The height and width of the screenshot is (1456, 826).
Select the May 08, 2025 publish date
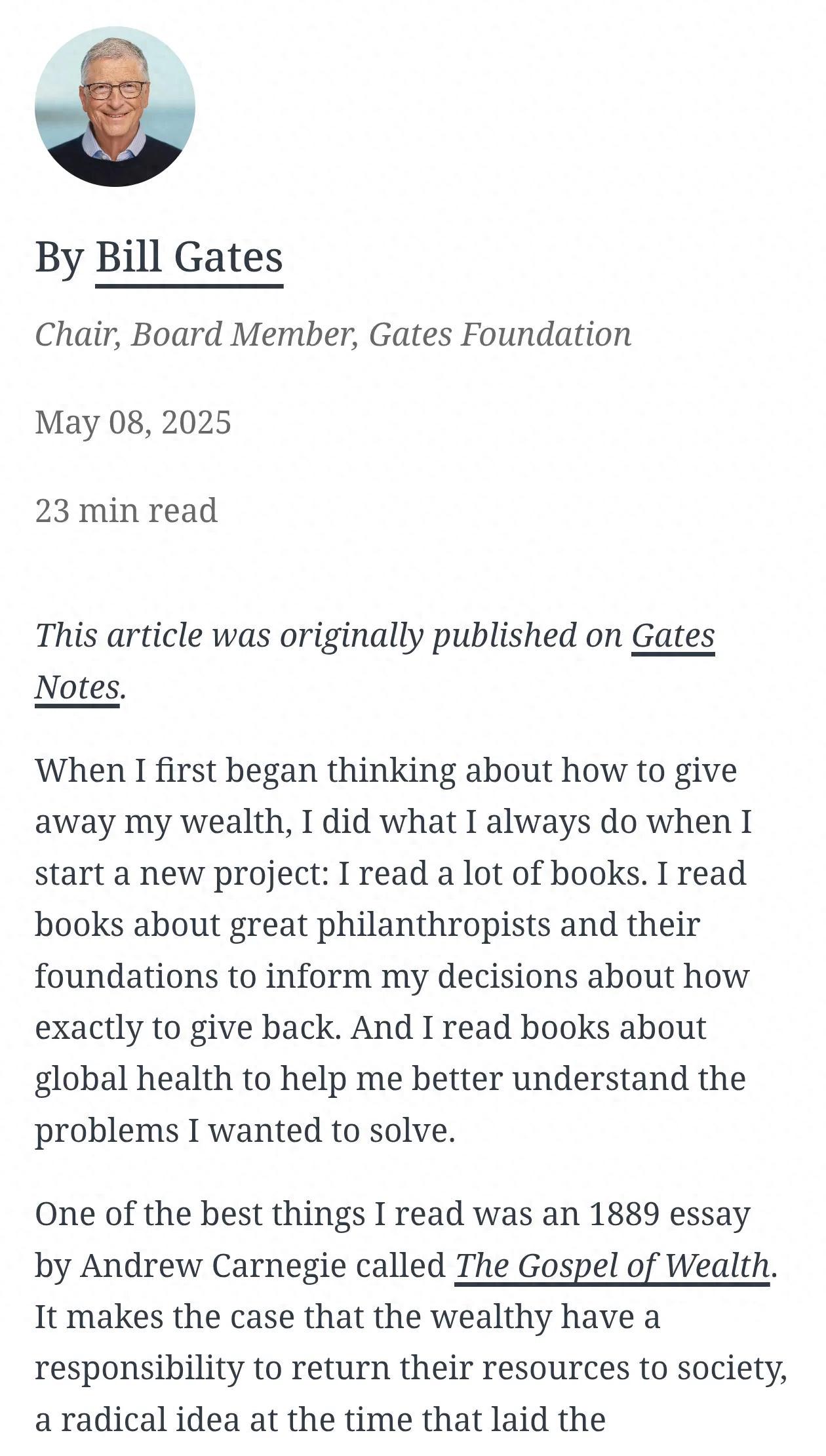pos(133,422)
